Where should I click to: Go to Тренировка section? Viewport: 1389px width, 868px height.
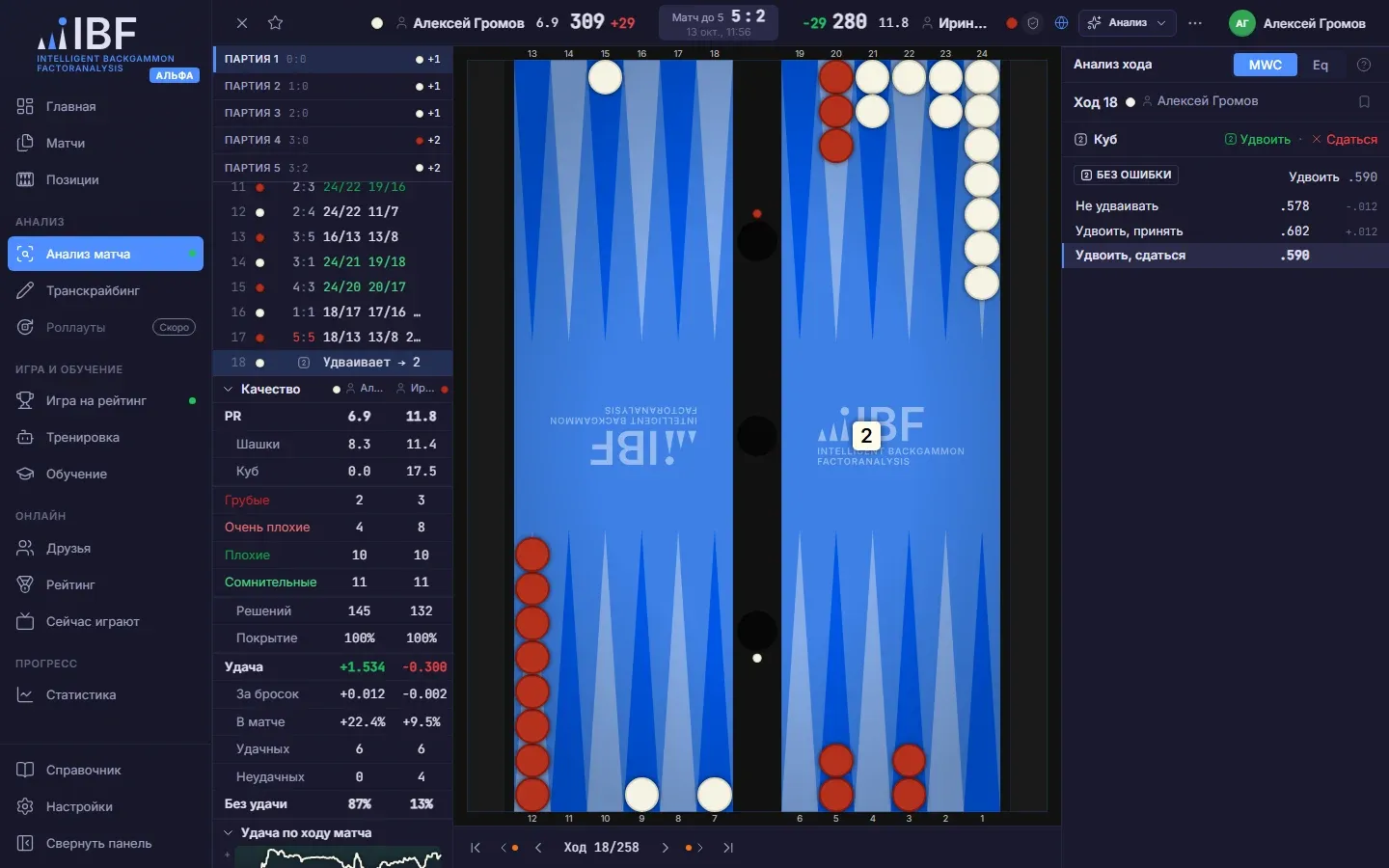point(106,437)
